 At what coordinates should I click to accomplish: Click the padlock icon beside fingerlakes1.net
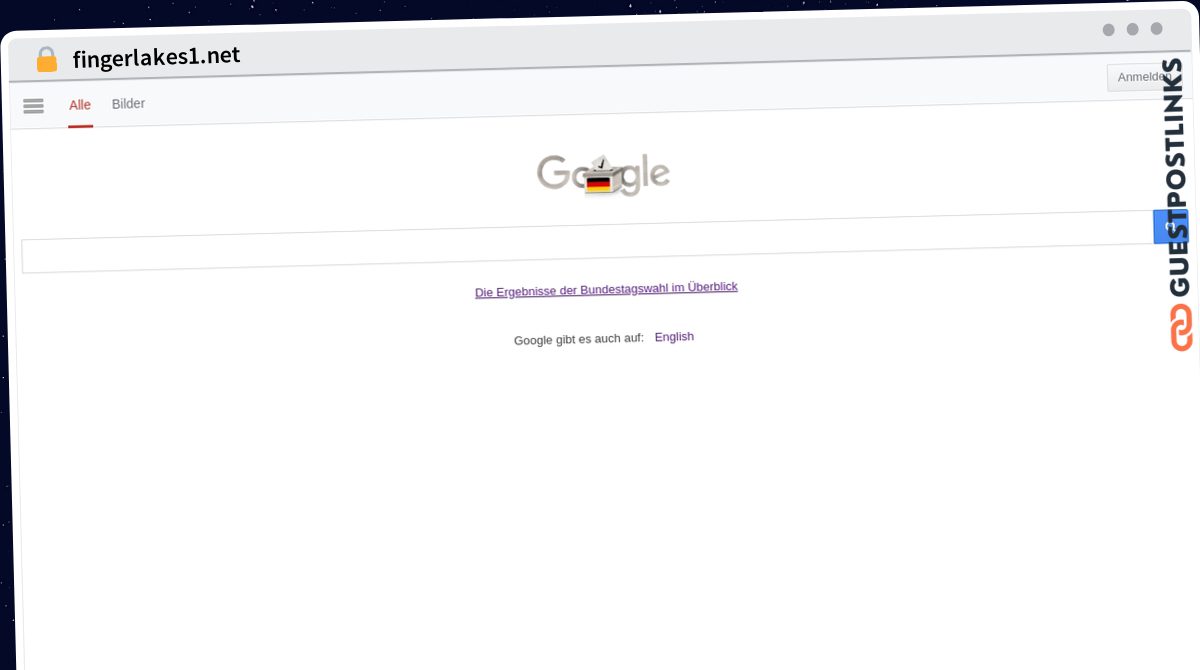tap(47, 60)
